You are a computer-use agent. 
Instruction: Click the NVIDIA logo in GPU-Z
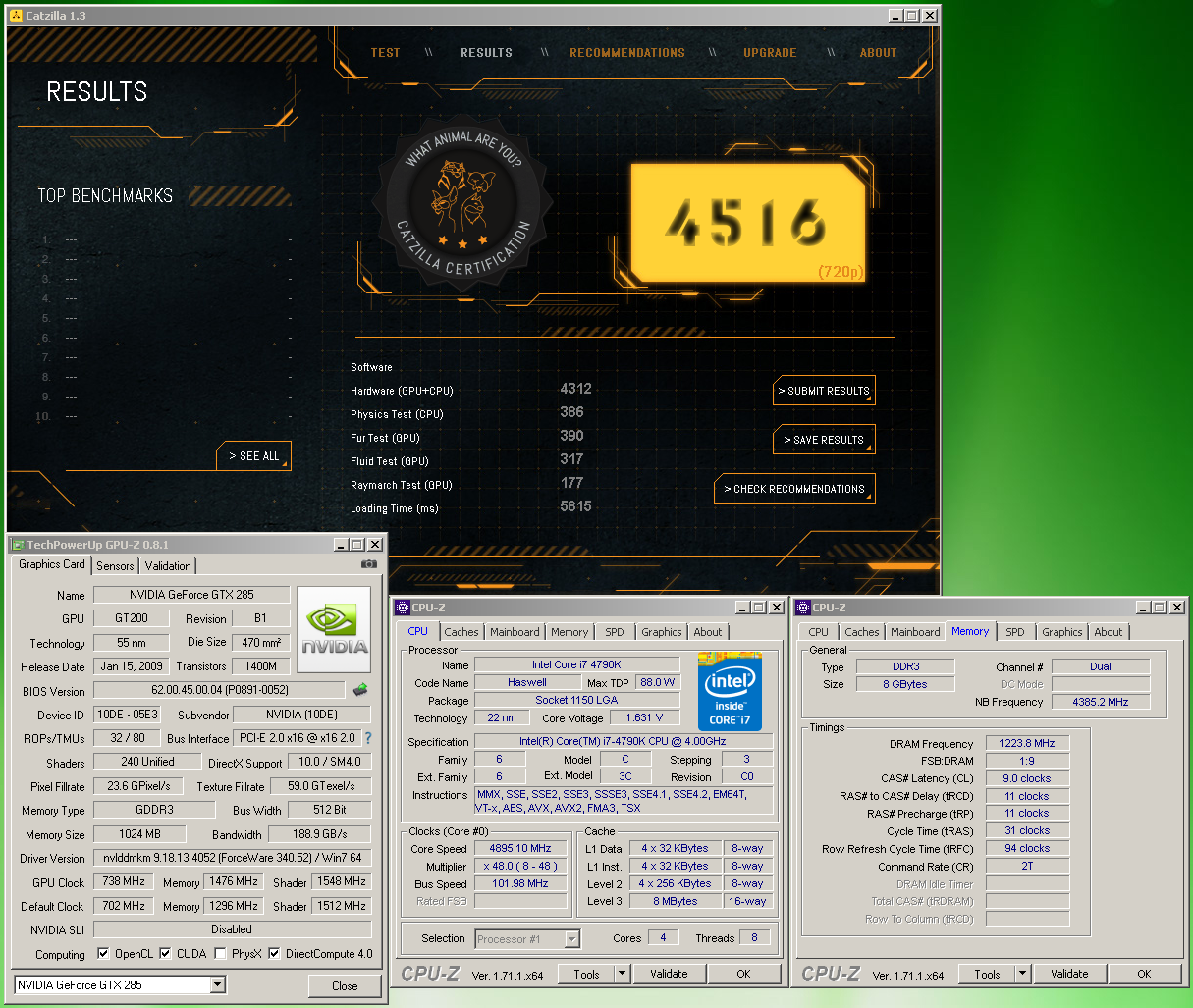point(334,629)
